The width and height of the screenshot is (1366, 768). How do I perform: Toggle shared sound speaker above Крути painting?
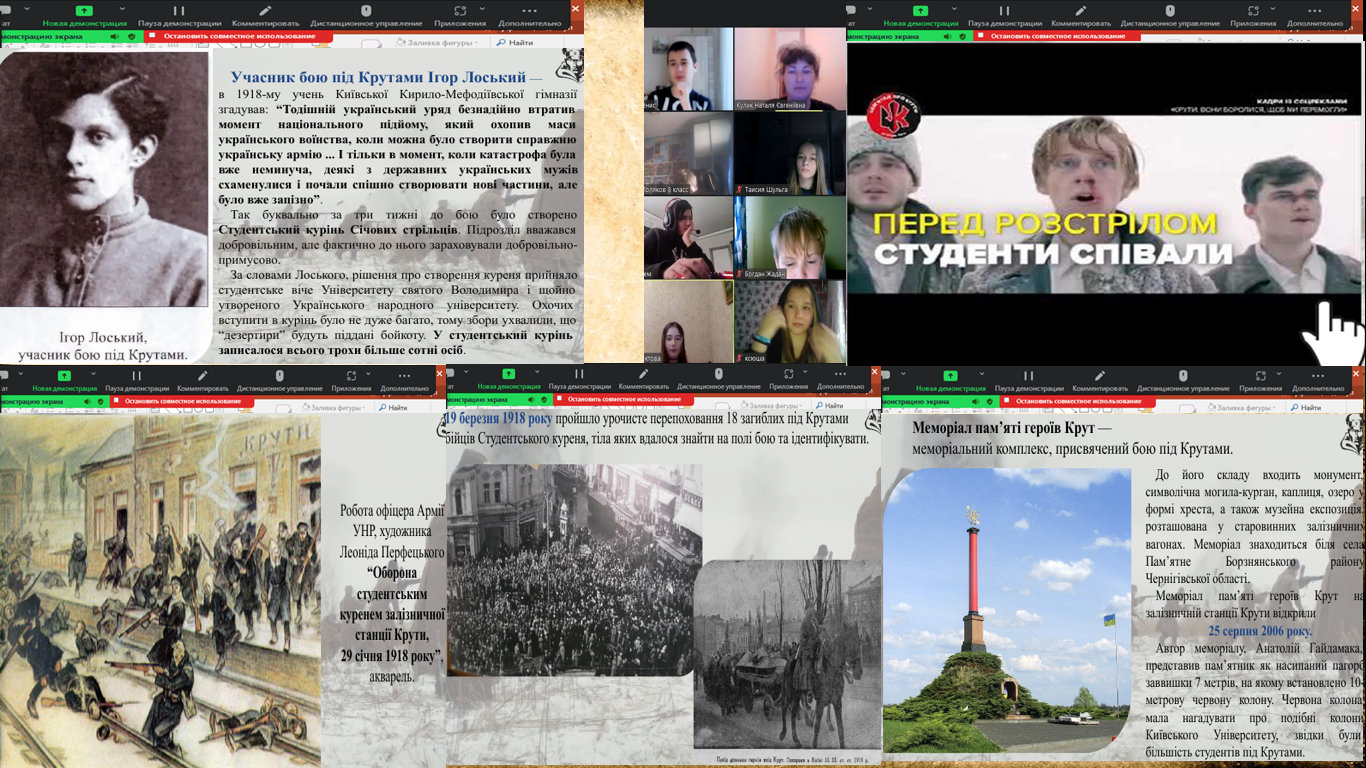click(87, 401)
